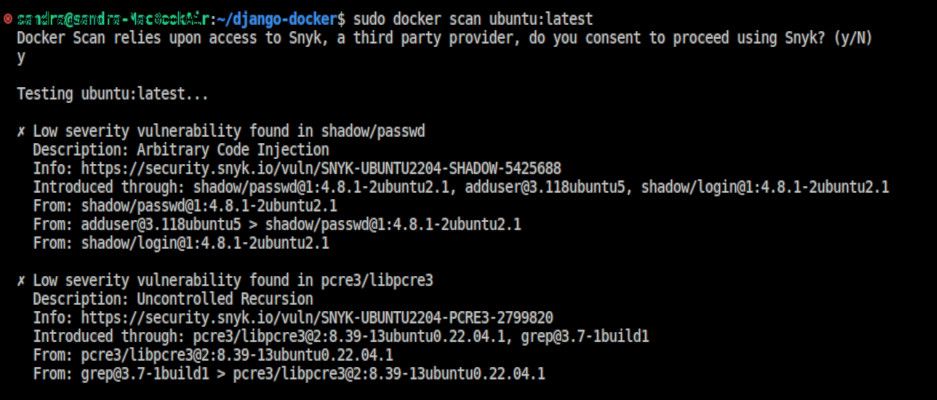This screenshot has height=400, width=937.
Task: Click the 'Introduced through: pcre3/libpcre3' line
Action: click(x=341, y=337)
